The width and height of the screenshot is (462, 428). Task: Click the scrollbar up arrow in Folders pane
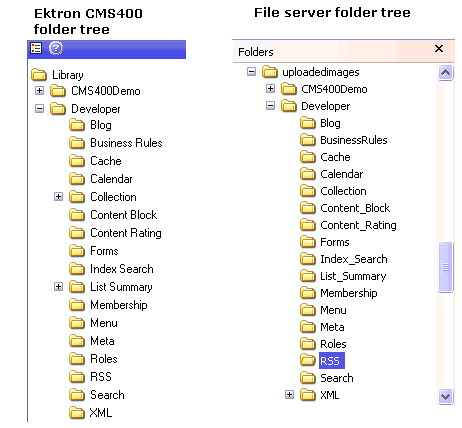445,72
